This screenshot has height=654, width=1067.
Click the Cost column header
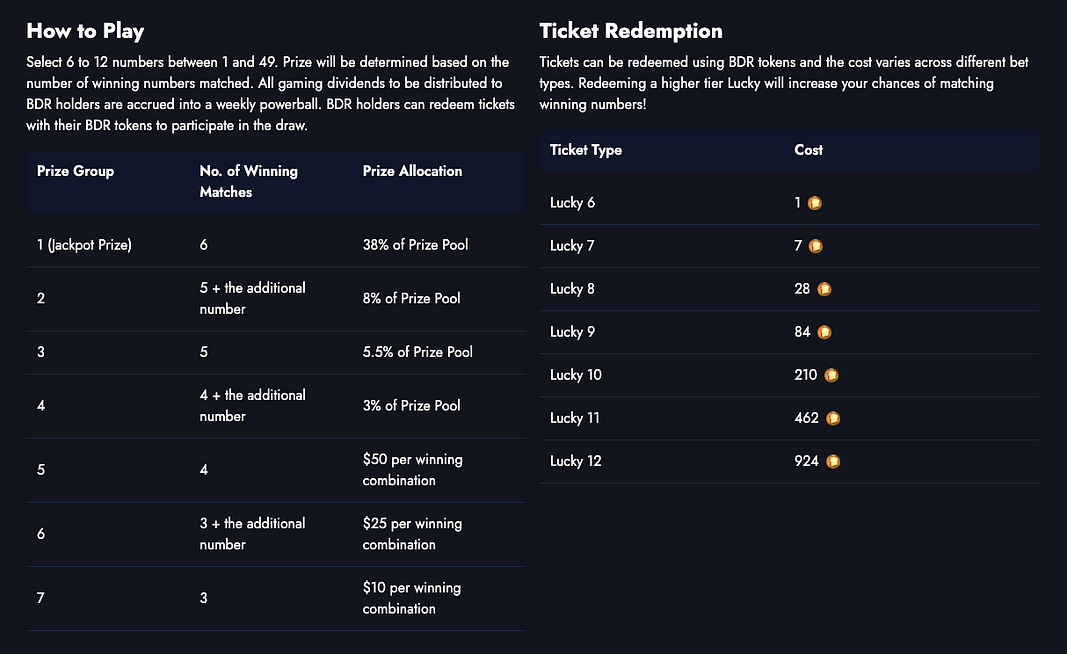pyautogui.click(x=808, y=150)
